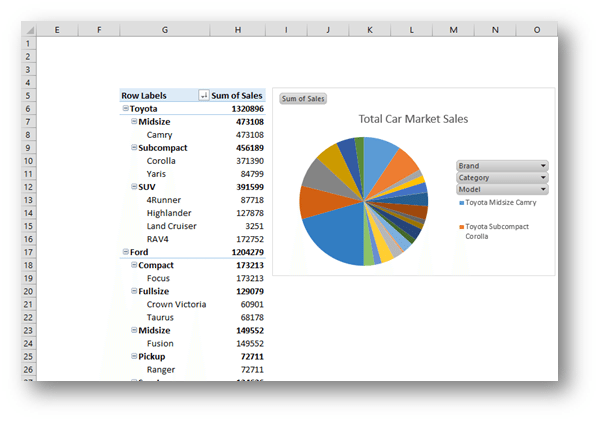Select column G header
Viewport: 600px width, 423px height.
pyautogui.click(x=165, y=30)
